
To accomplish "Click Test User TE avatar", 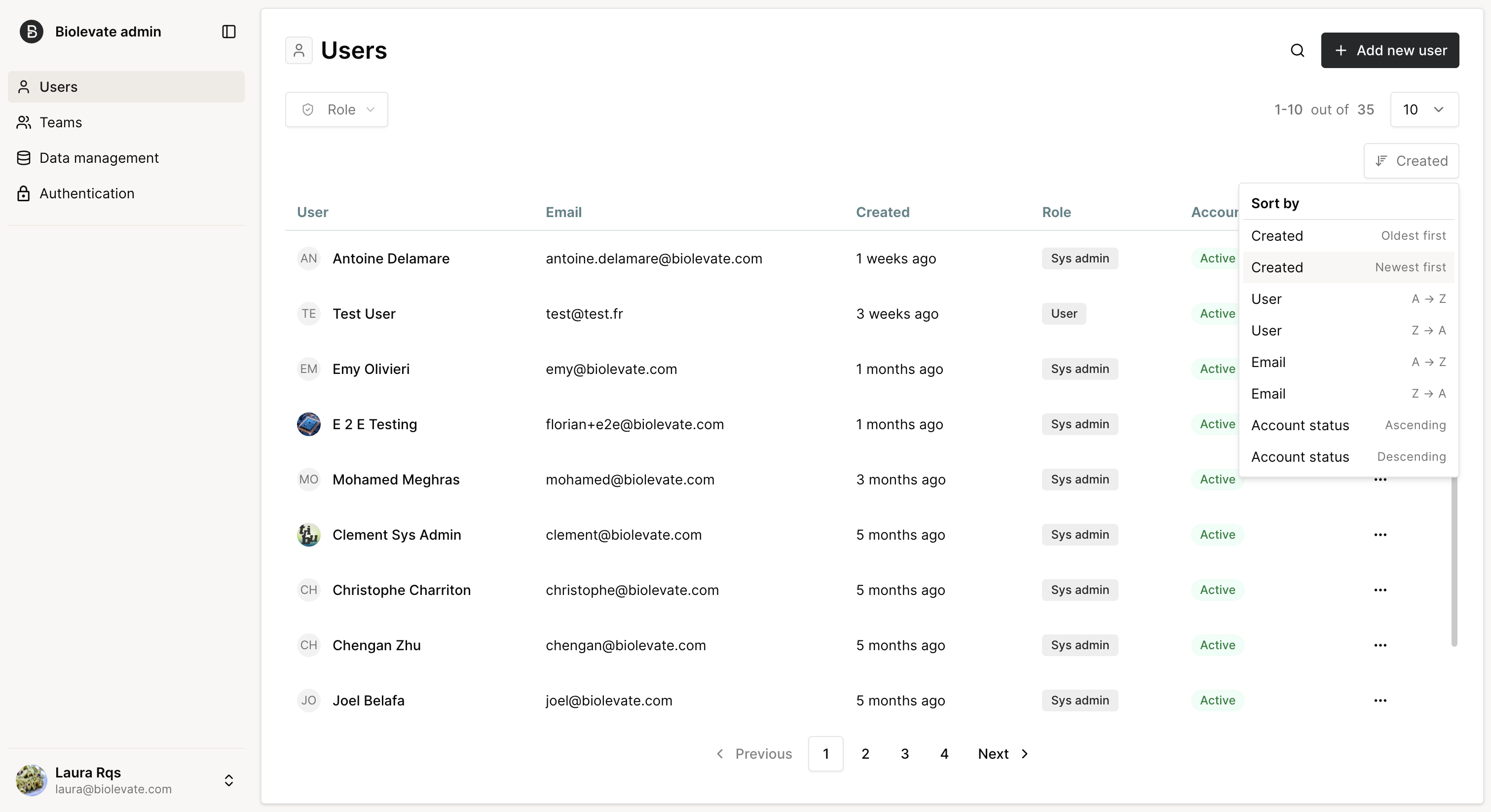I will pyautogui.click(x=308, y=314).
